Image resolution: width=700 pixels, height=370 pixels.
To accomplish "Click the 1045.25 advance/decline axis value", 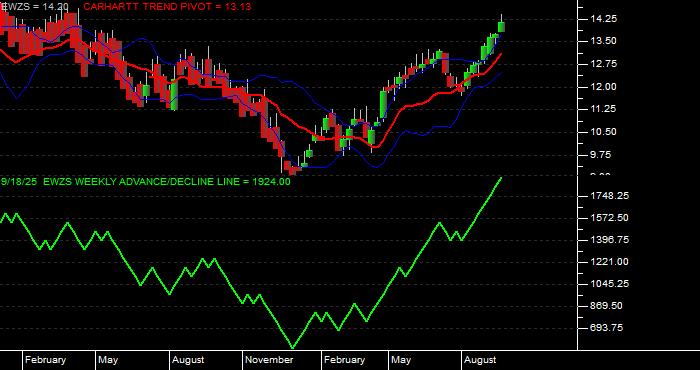I will [x=611, y=284].
